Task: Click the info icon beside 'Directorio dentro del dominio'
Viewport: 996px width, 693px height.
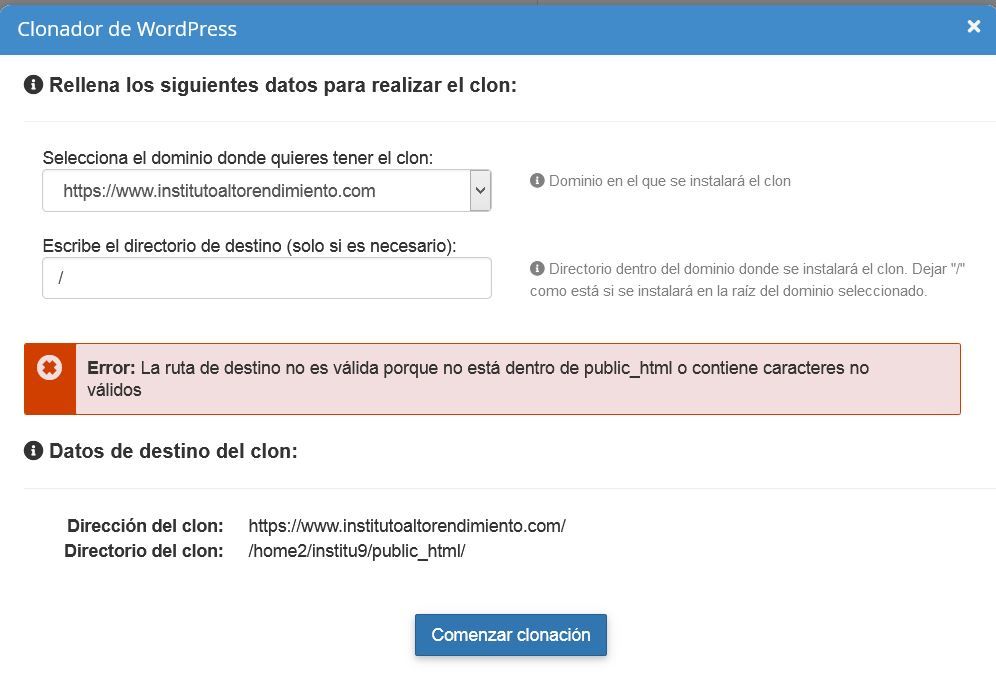Action: pyautogui.click(x=537, y=268)
